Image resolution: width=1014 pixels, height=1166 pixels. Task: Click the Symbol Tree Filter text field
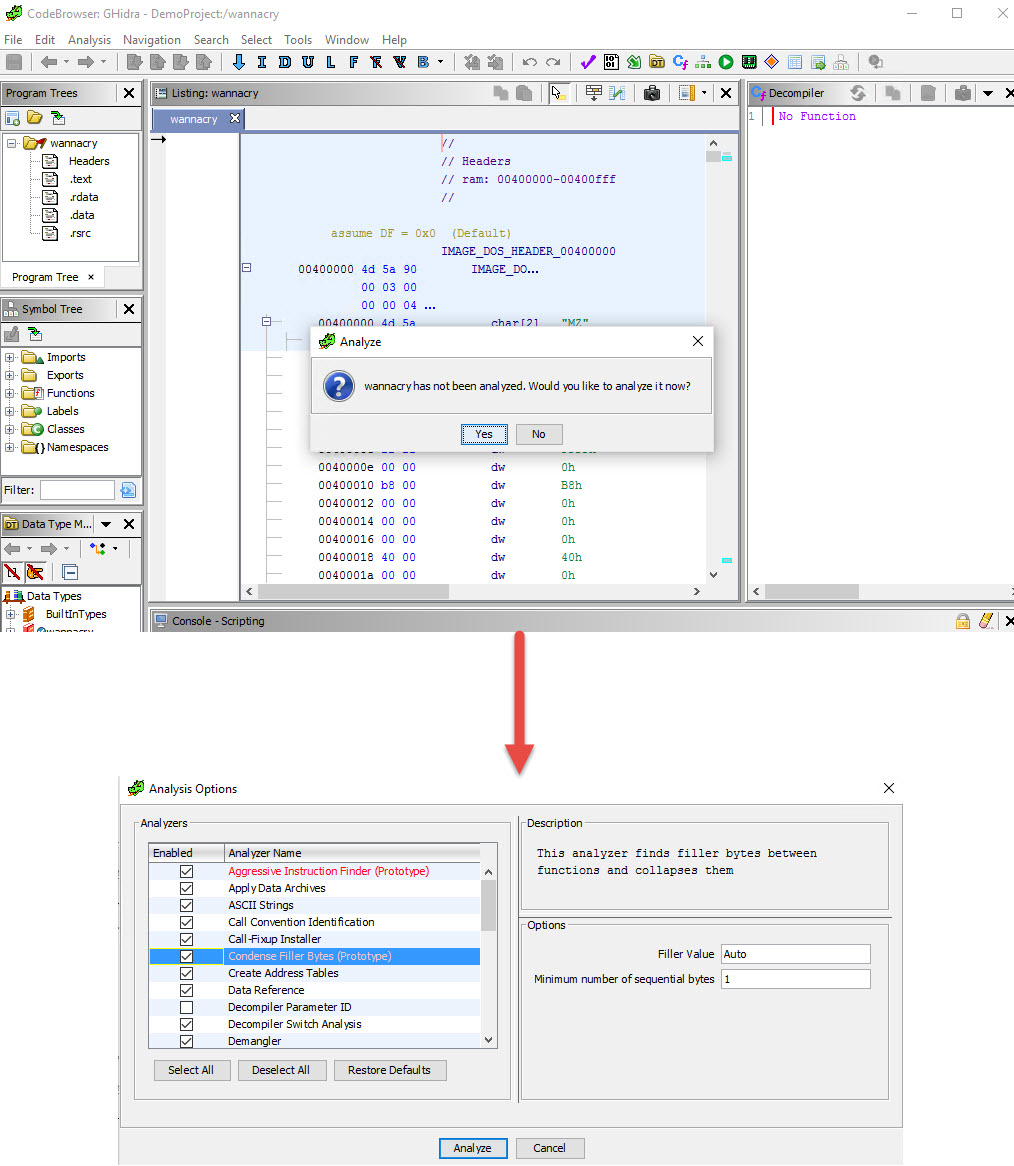coord(77,490)
